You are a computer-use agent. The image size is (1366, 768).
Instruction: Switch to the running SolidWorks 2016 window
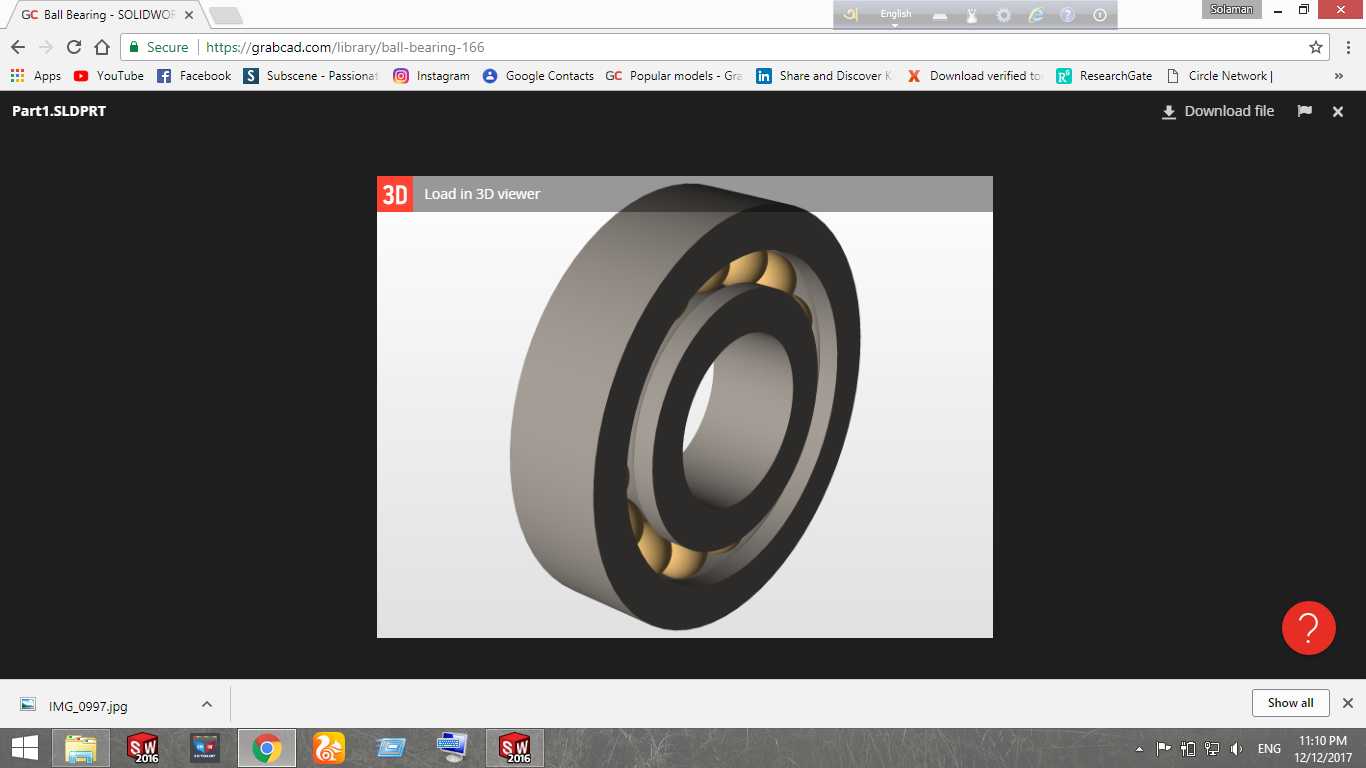[x=515, y=748]
